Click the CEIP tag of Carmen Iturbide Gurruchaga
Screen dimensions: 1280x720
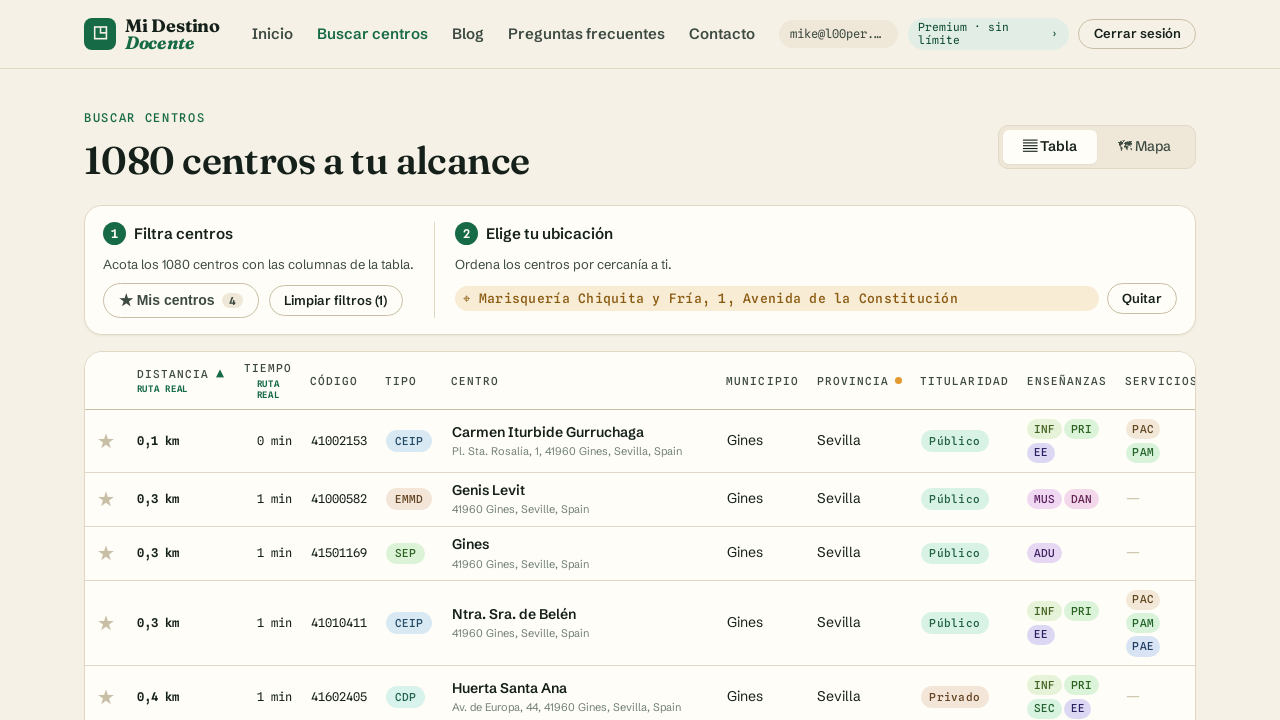409,441
